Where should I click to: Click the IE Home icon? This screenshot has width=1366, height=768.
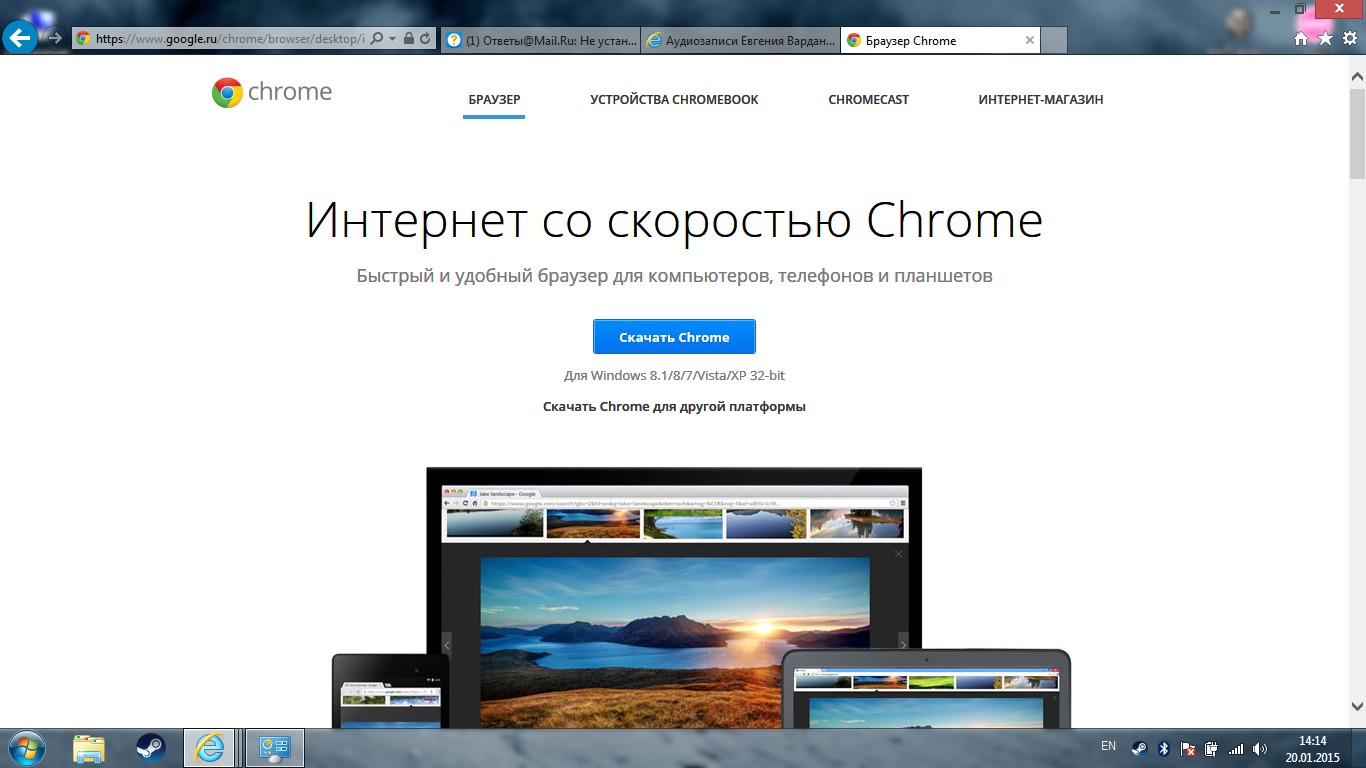coord(1301,39)
